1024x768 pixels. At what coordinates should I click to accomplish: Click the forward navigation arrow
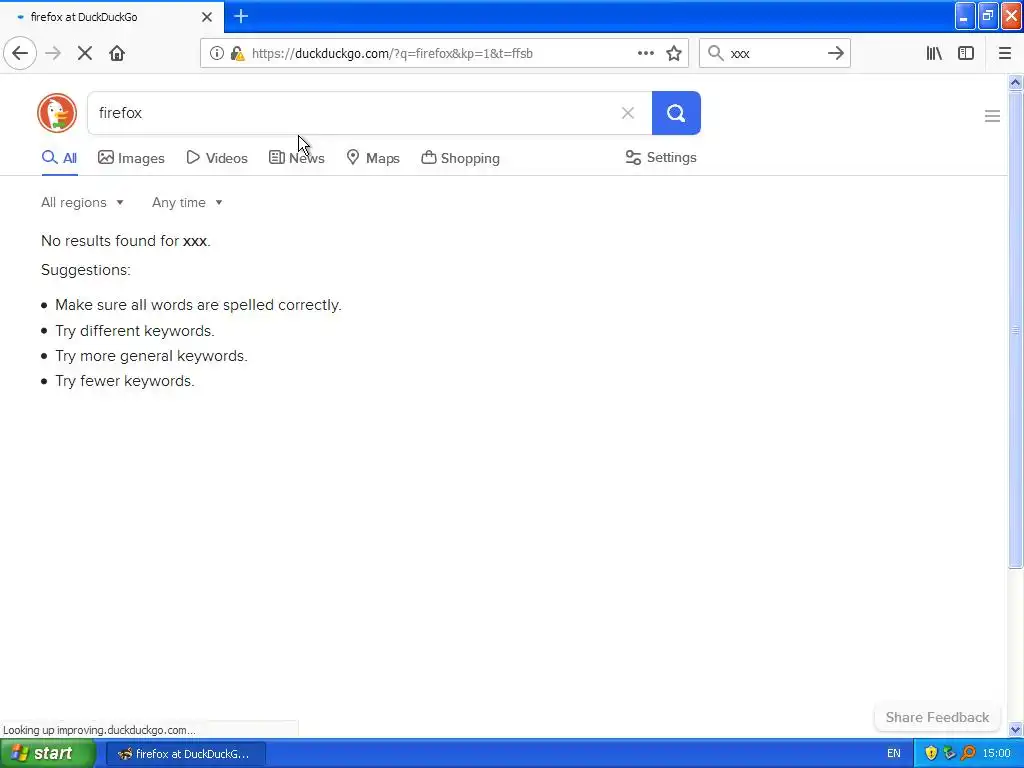click(53, 54)
